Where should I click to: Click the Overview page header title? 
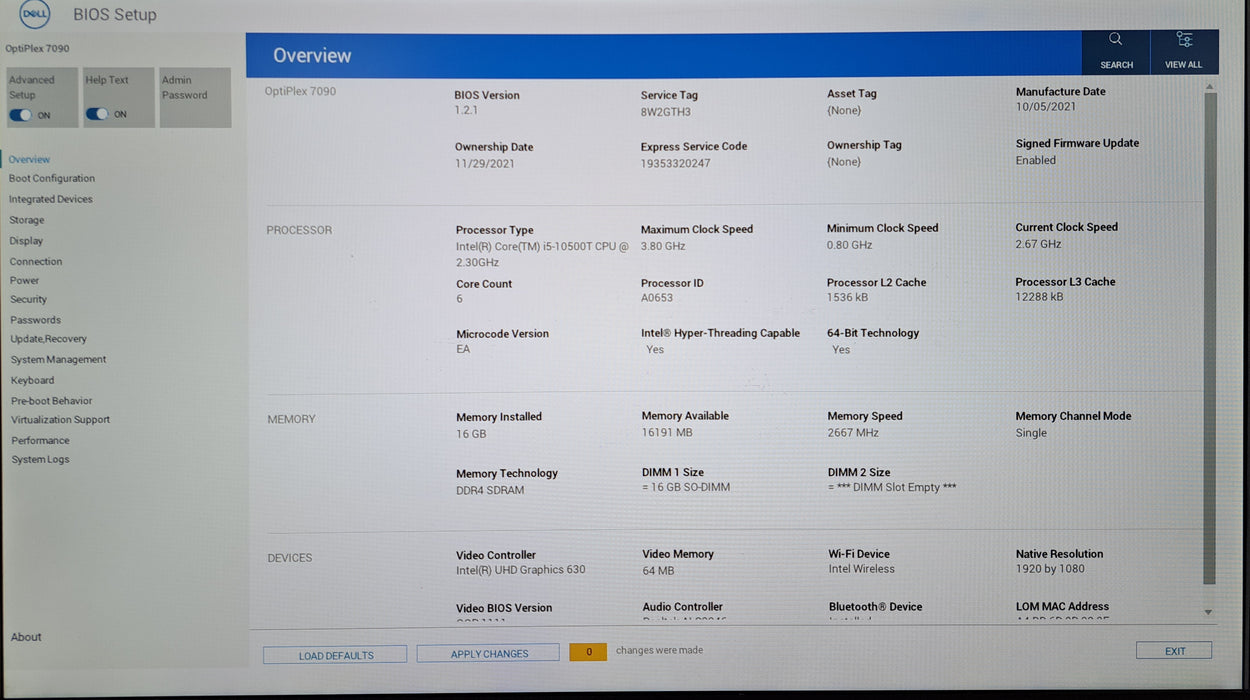coord(312,56)
